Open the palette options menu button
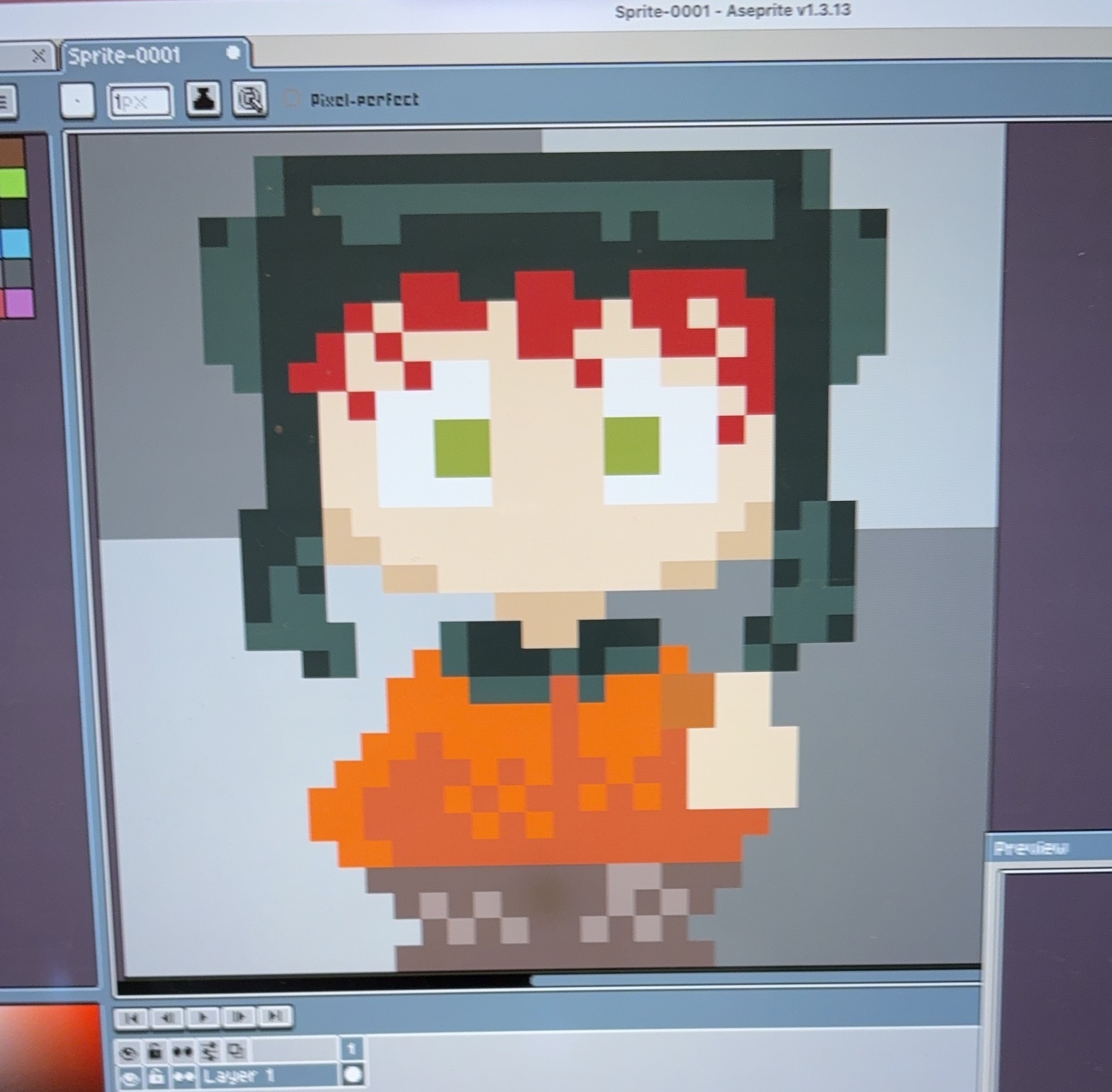The width and height of the screenshot is (1112, 1092). click(6, 102)
